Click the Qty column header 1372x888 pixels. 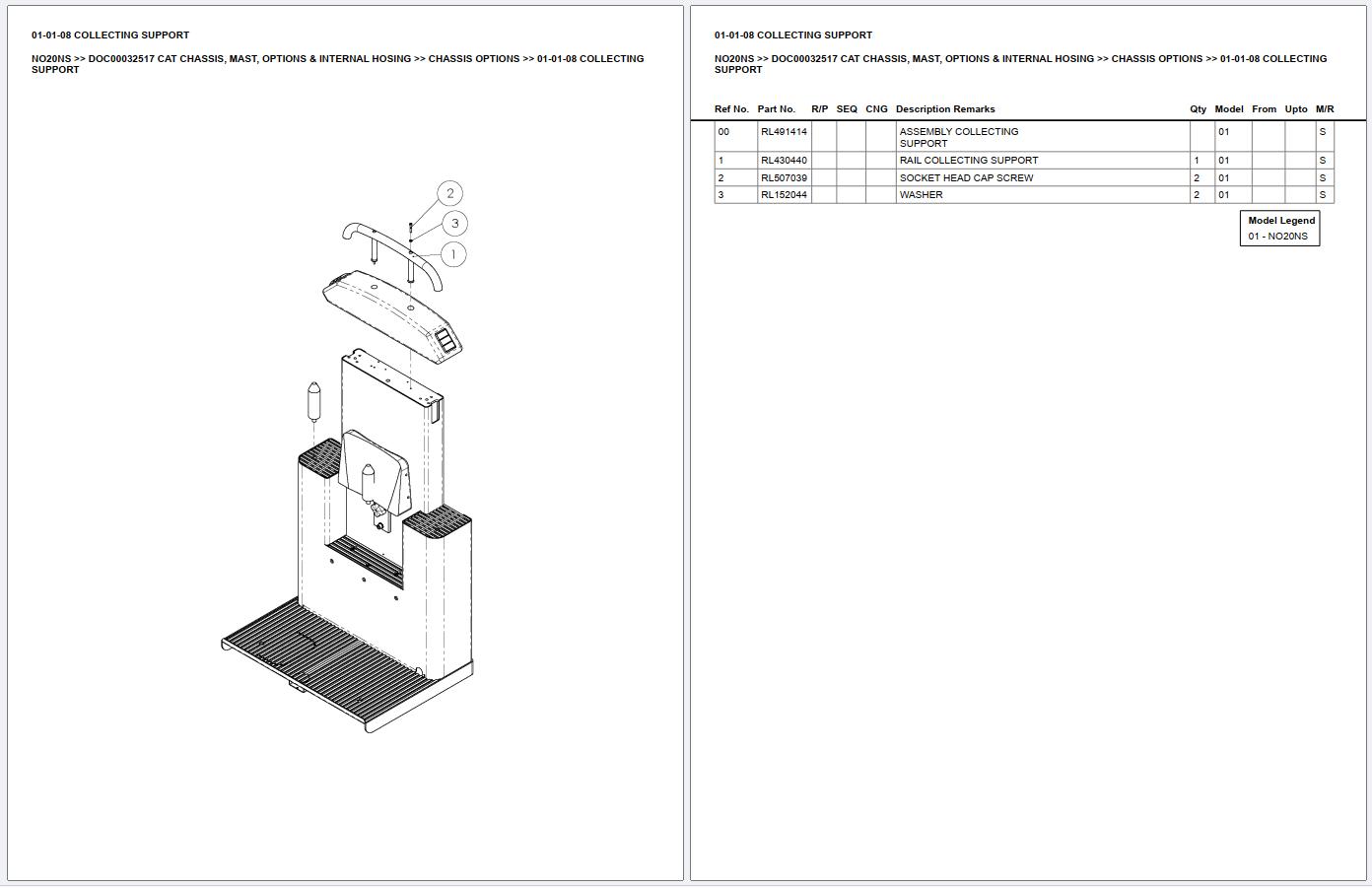click(1198, 109)
